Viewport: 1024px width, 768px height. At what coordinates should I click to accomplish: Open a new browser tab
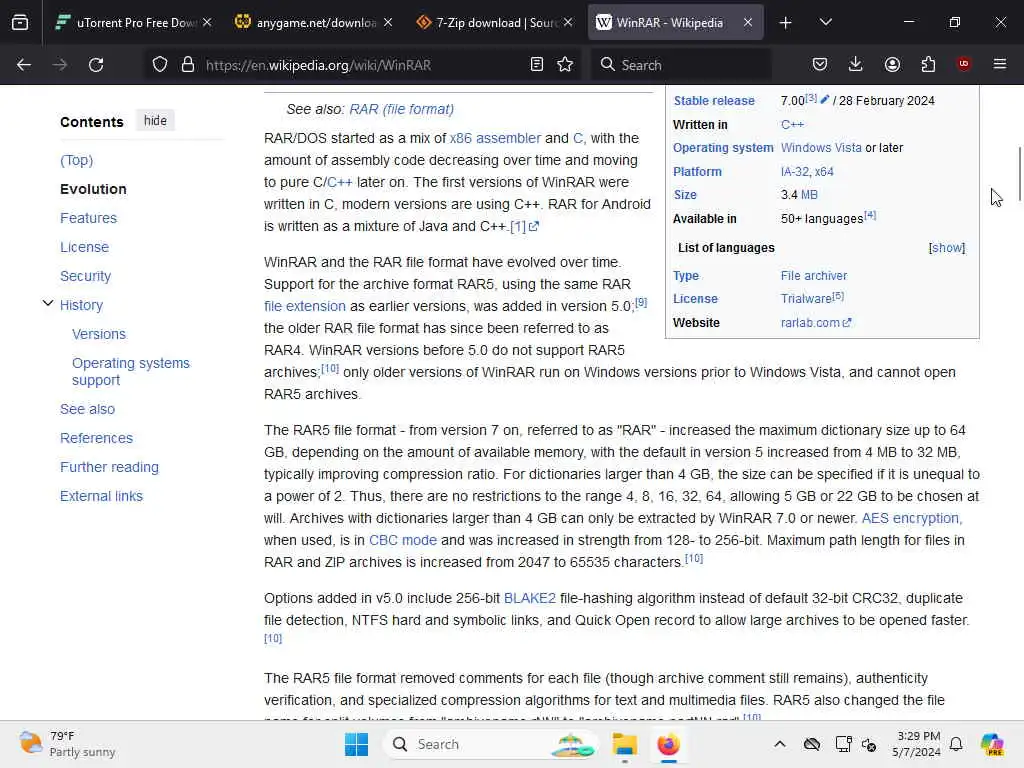(x=786, y=23)
